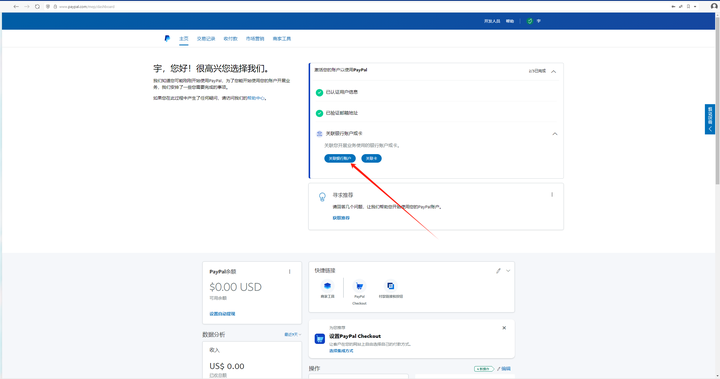Open the 开发人员 link in header
This screenshot has height=379, width=720.
tap(492, 21)
